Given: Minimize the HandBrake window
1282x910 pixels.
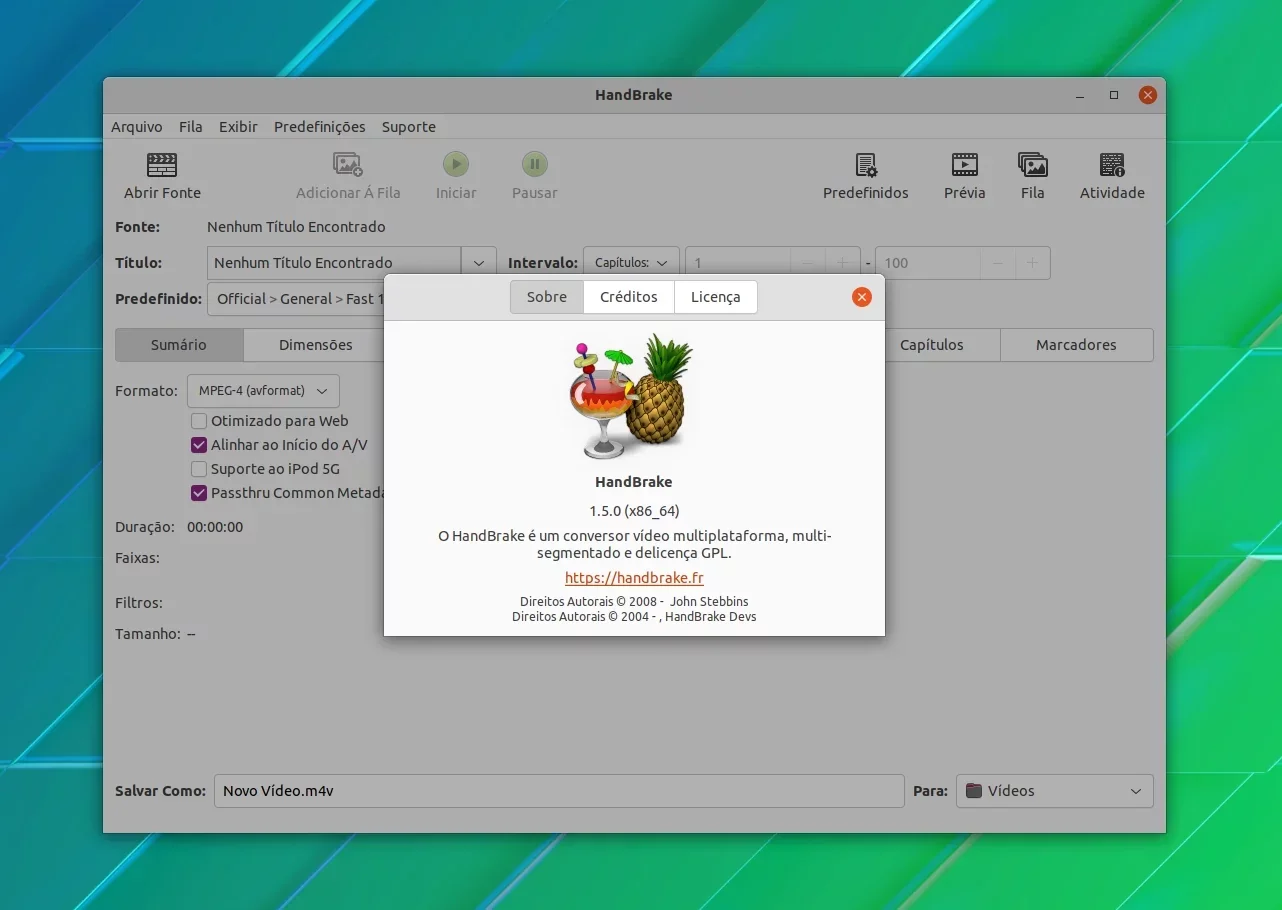Looking at the screenshot, I should (1080, 96).
